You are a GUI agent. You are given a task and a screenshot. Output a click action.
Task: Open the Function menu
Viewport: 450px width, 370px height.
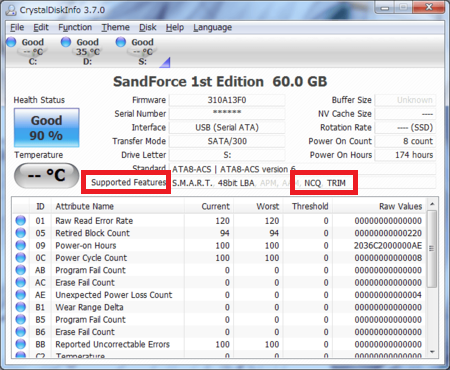point(75,27)
